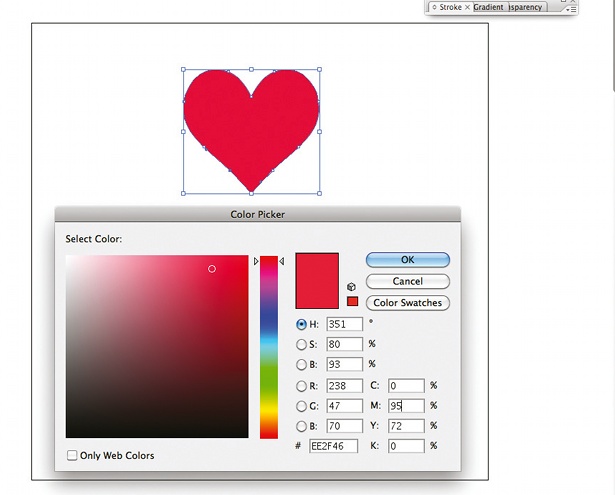Click the out-of-gamut warning cube icon
Image resolution: width=615 pixels, height=495 pixels.
coord(351,287)
